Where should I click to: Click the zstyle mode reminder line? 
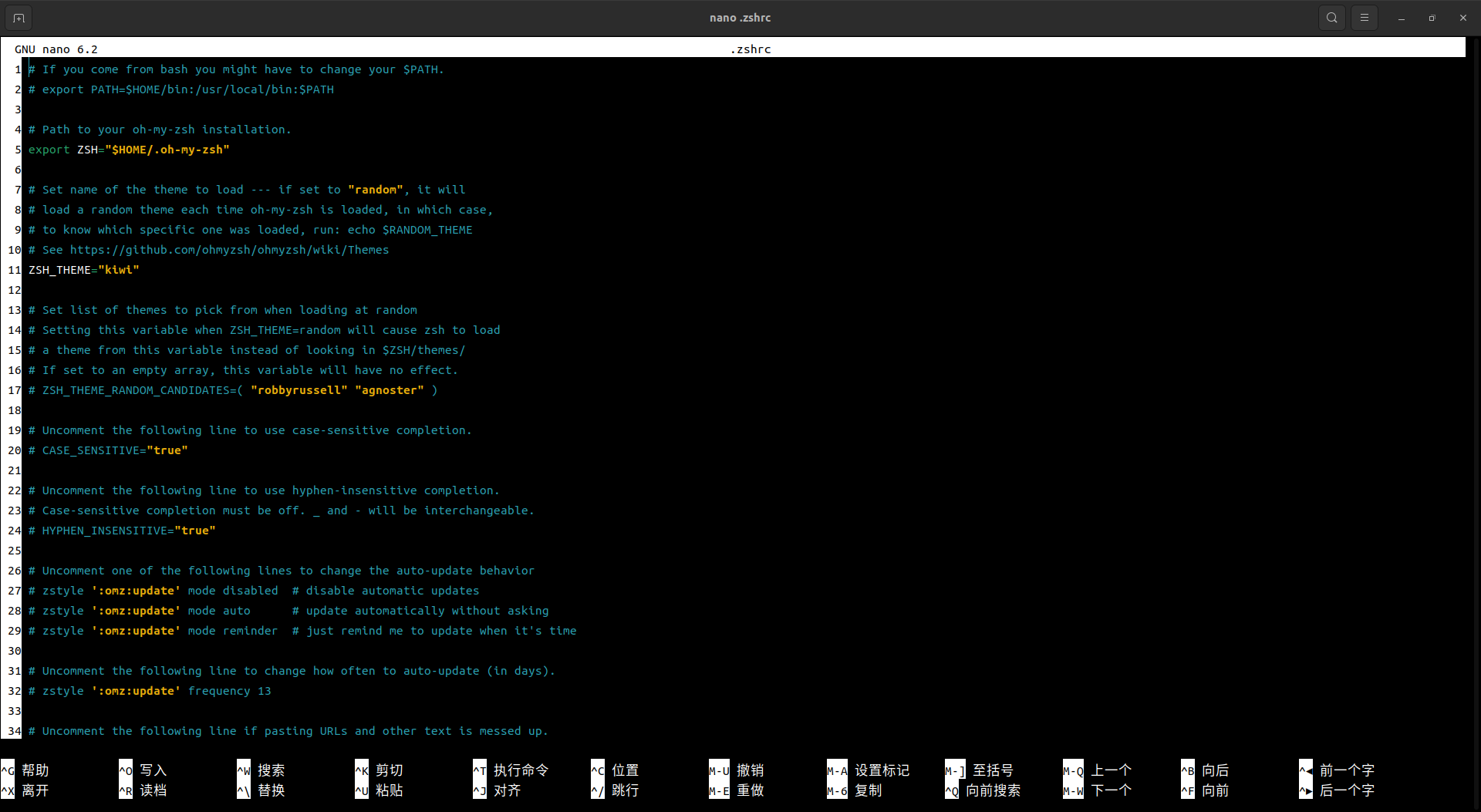pyautogui.click(x=302, y=631)
